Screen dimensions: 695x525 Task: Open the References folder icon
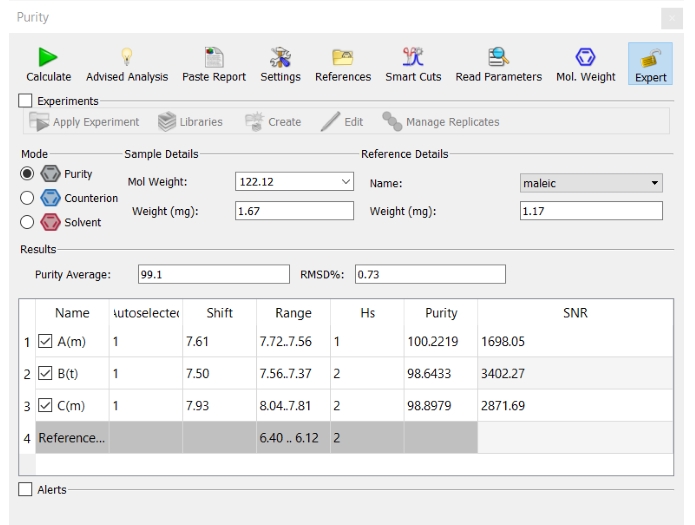tap(342, 57)
